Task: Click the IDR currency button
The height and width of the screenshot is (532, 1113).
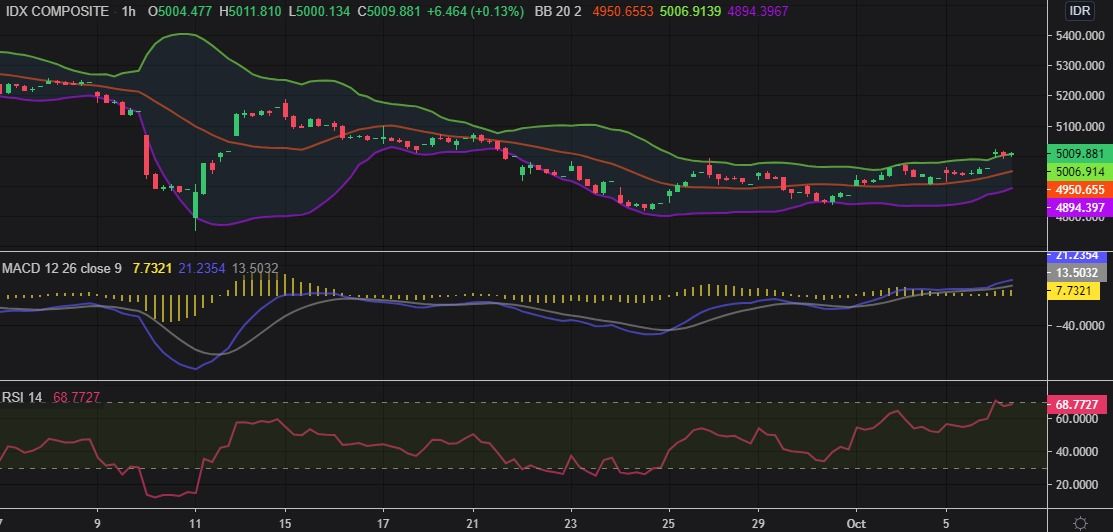Action: point(1080,11)
